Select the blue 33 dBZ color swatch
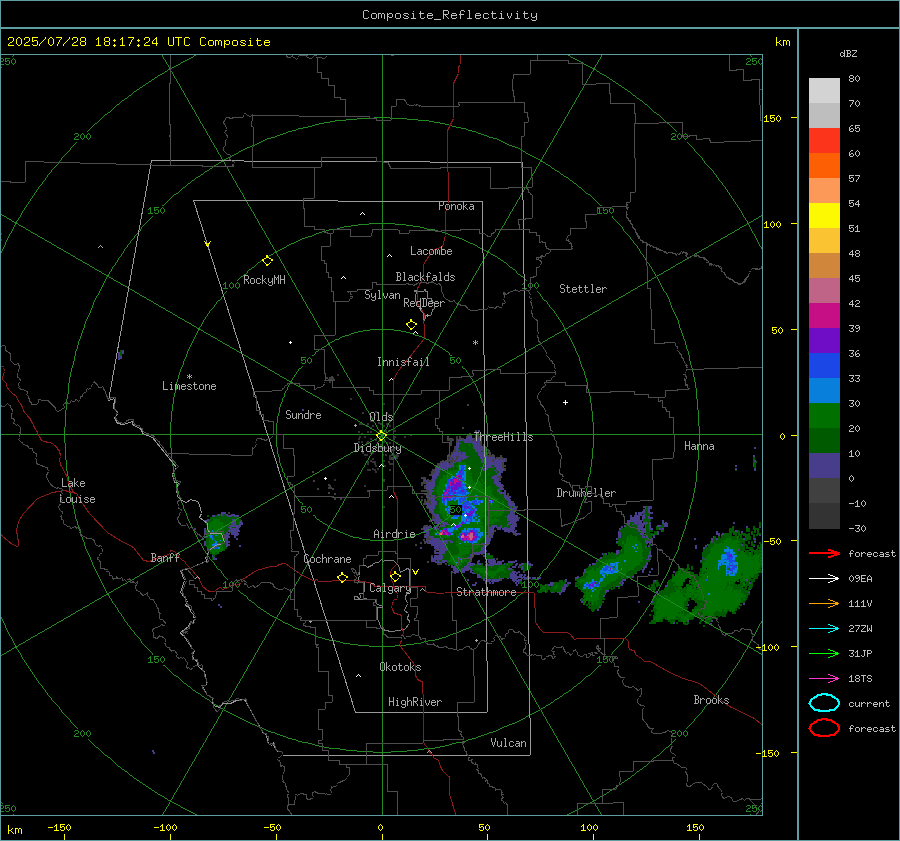 tap(824, 366)
